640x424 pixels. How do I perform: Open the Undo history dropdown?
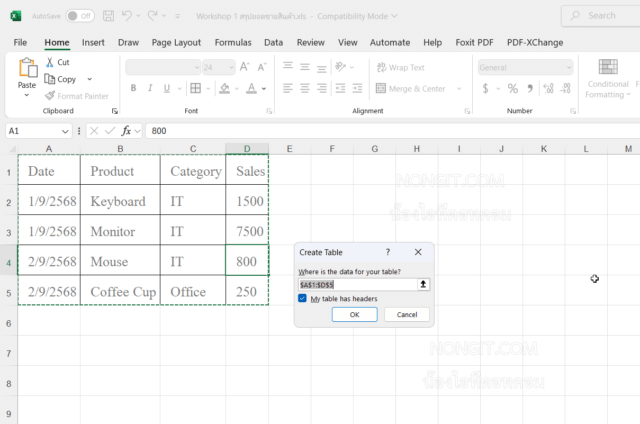coord(138,16)
